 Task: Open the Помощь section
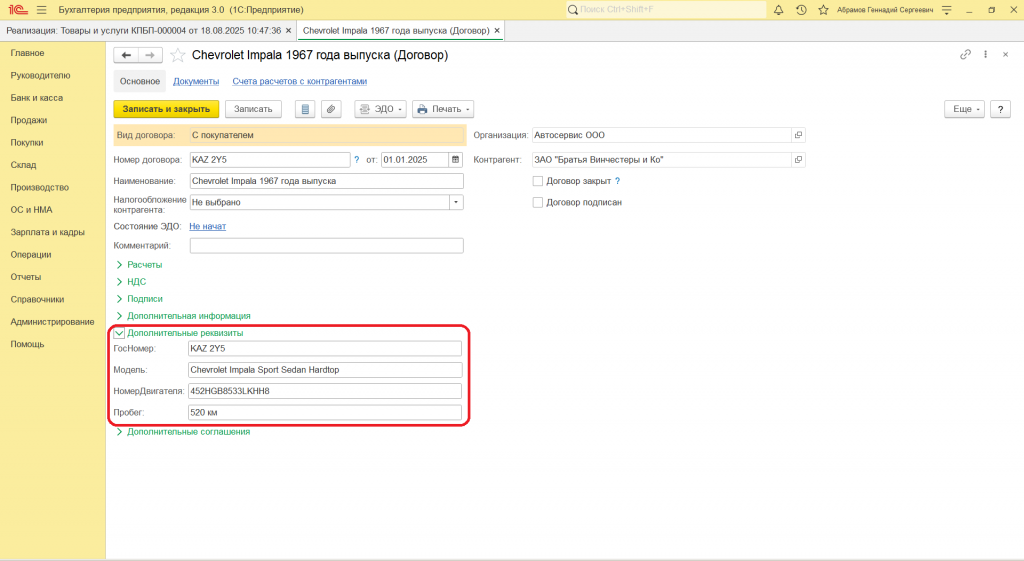27,344
